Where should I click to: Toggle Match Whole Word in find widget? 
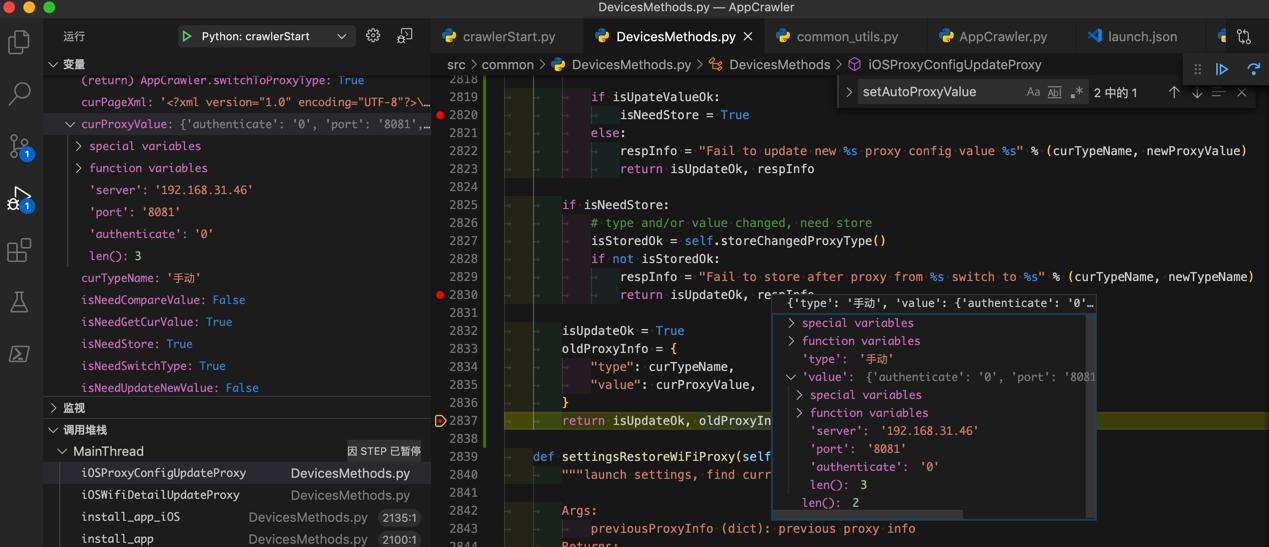(1054, 92)
